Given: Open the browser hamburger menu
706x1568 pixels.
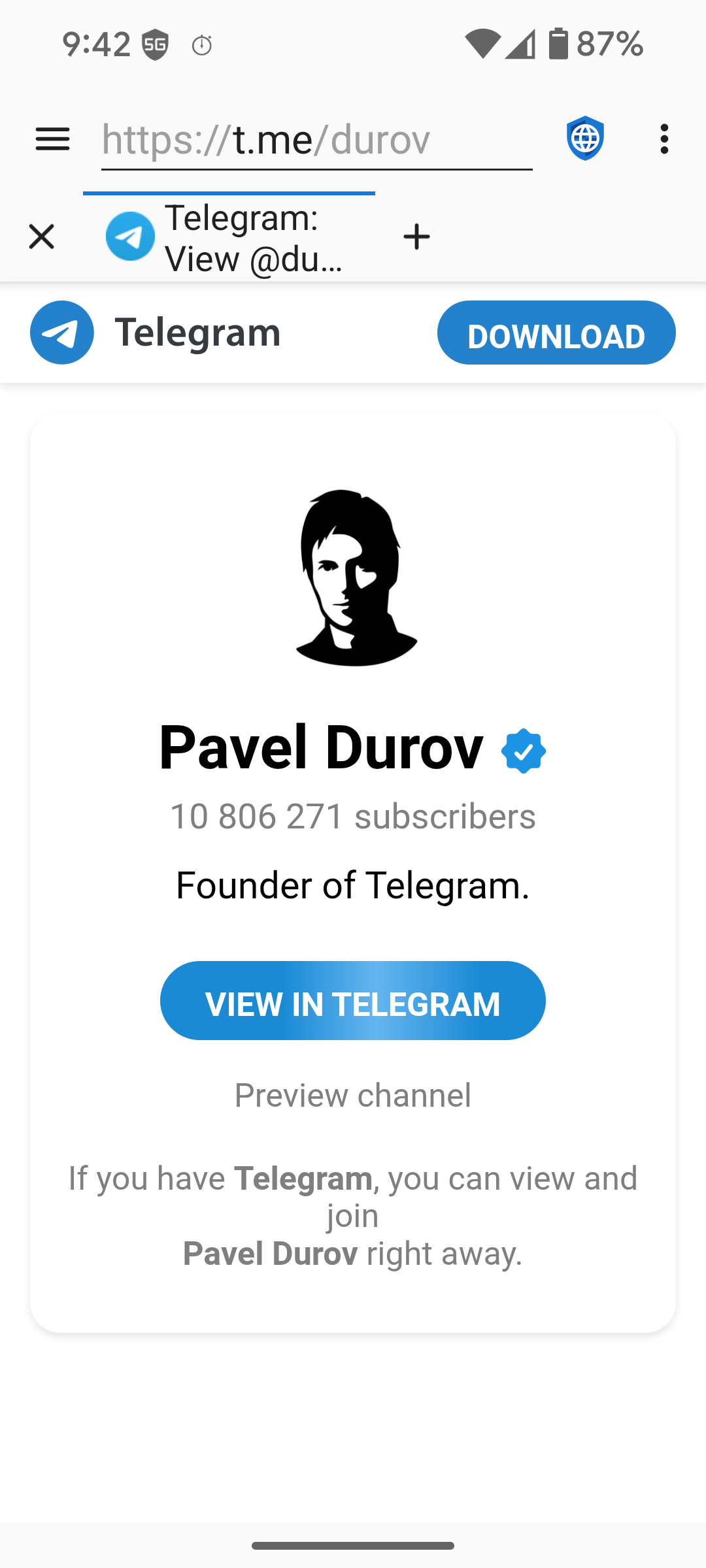Looking at the screenshot, I should pyautogui.click(x=52, y=139).
